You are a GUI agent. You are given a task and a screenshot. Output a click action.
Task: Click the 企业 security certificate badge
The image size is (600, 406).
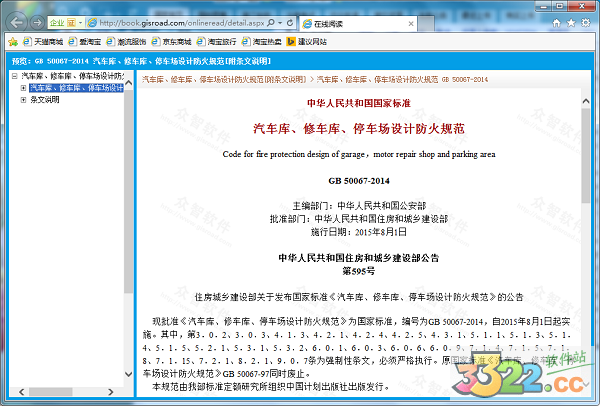62,23
